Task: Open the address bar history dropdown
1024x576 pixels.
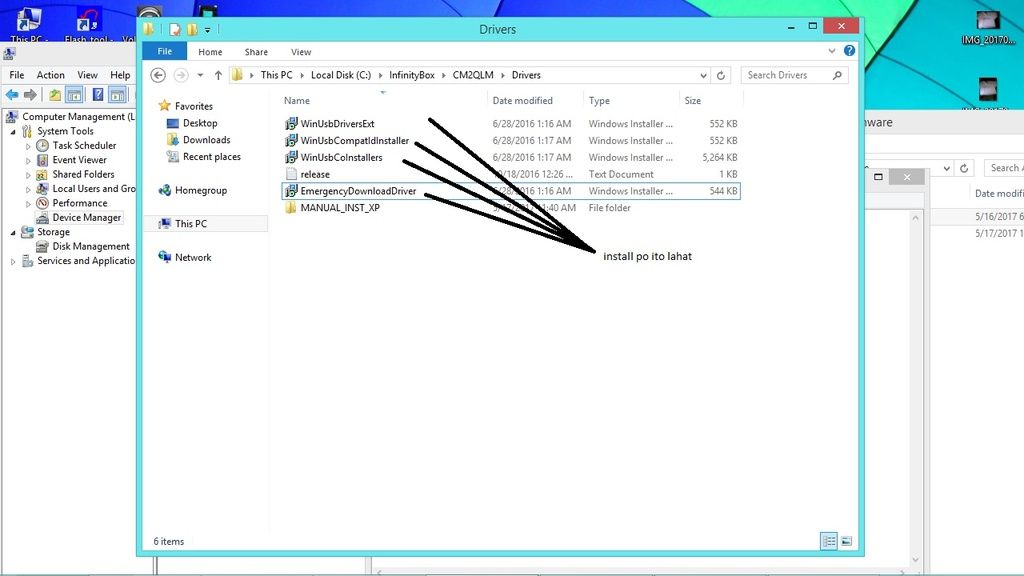Action: click(x=702, y=75)
